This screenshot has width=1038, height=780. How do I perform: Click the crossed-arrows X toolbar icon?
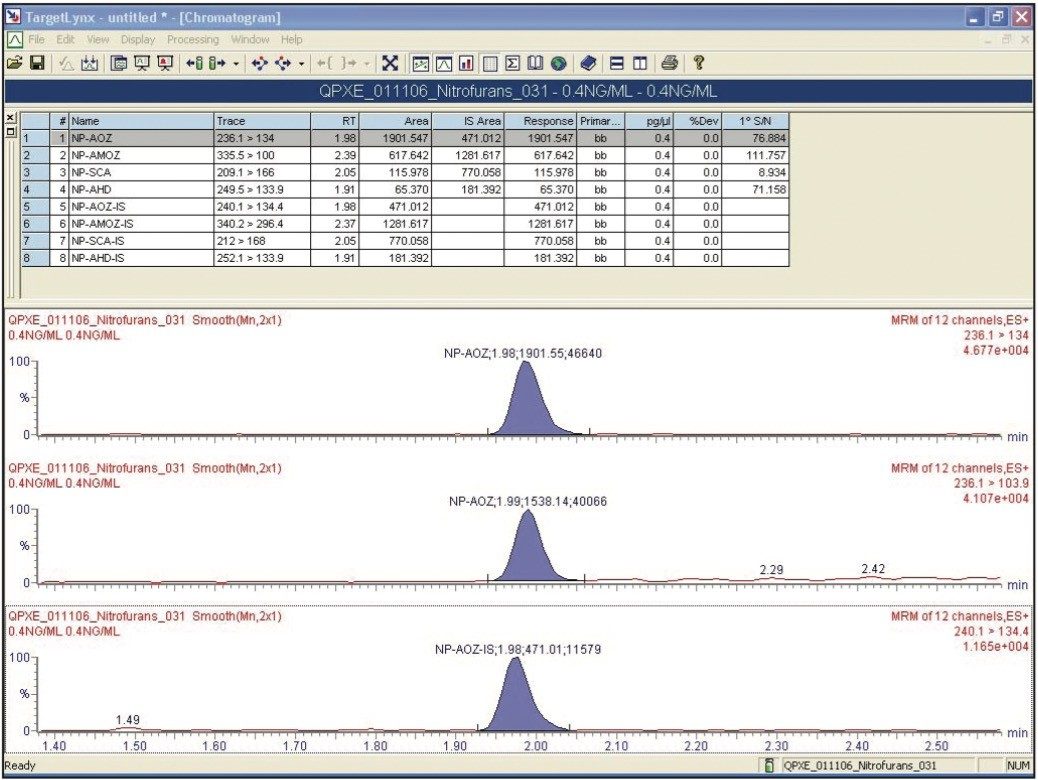tap(390, 63)
